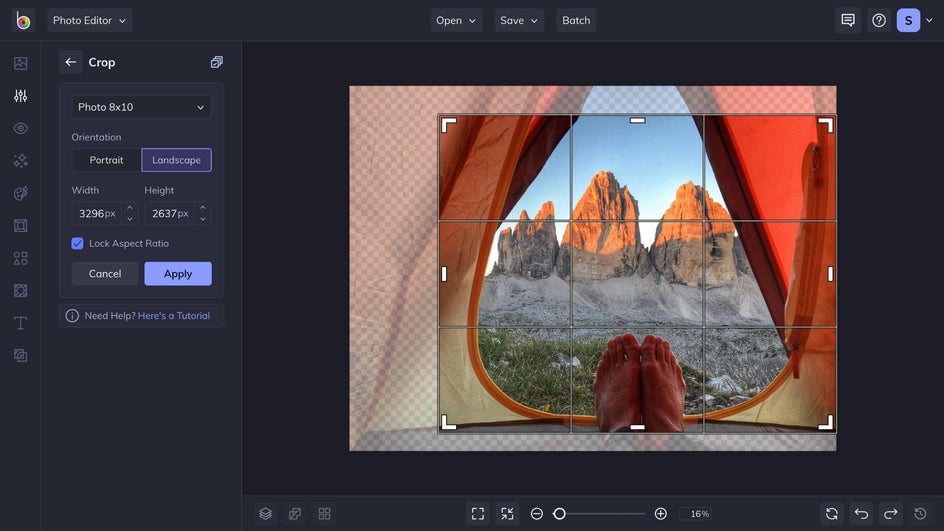Click the collapse to actual size icon

[508, 514]
